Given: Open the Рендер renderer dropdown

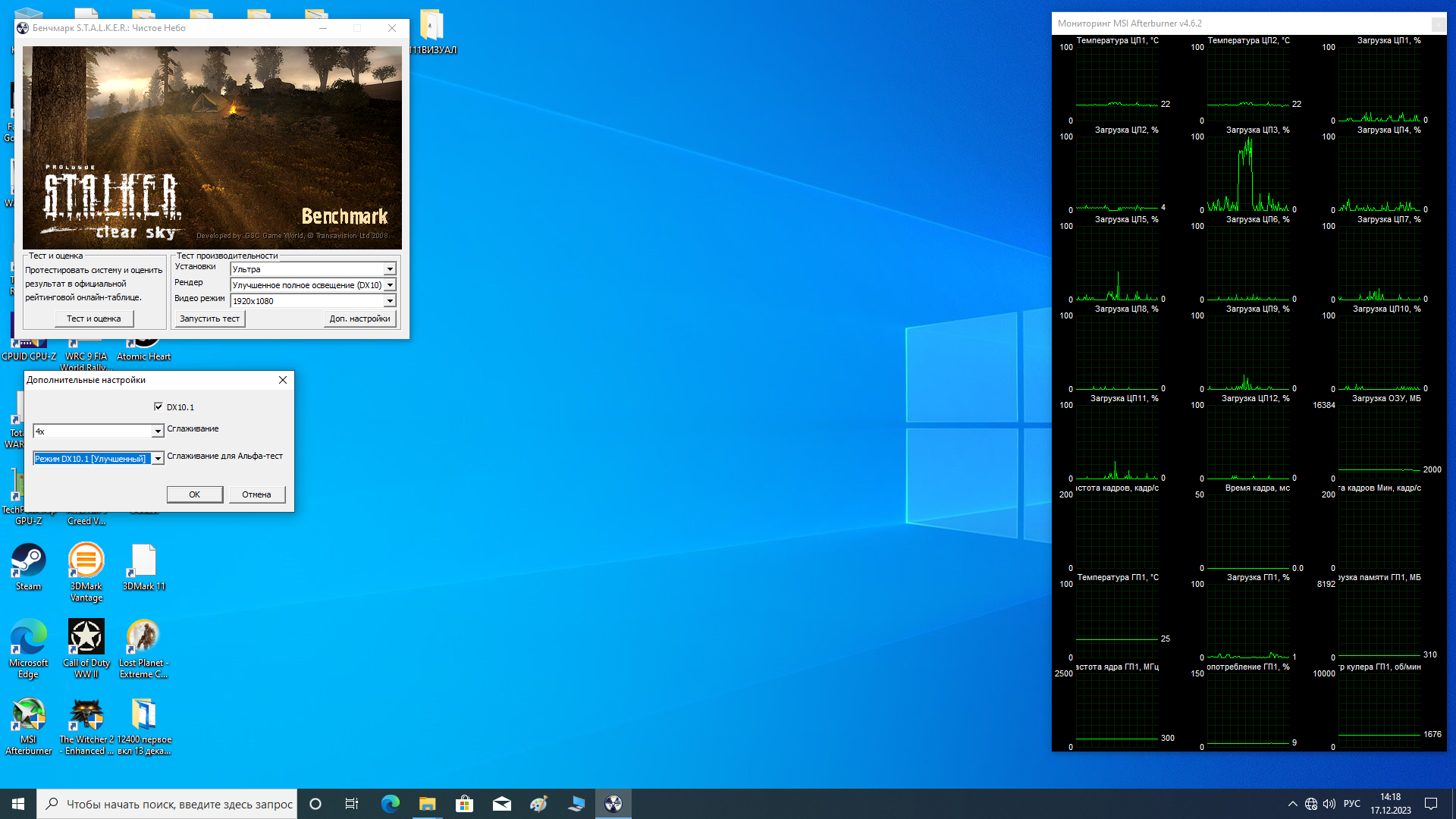Looking at the screenshot, I should 390,285.
